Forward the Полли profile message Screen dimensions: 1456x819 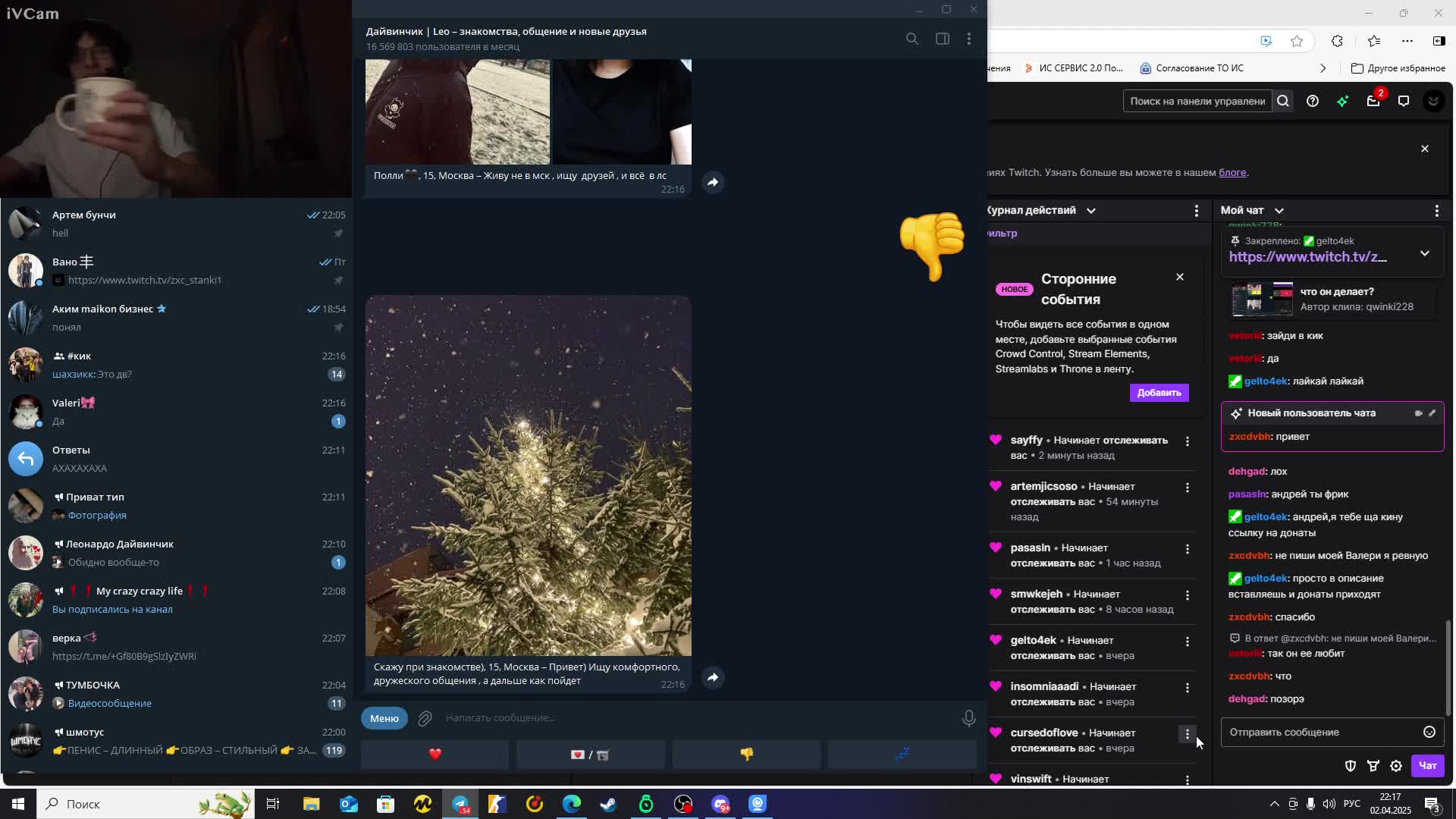713,182
